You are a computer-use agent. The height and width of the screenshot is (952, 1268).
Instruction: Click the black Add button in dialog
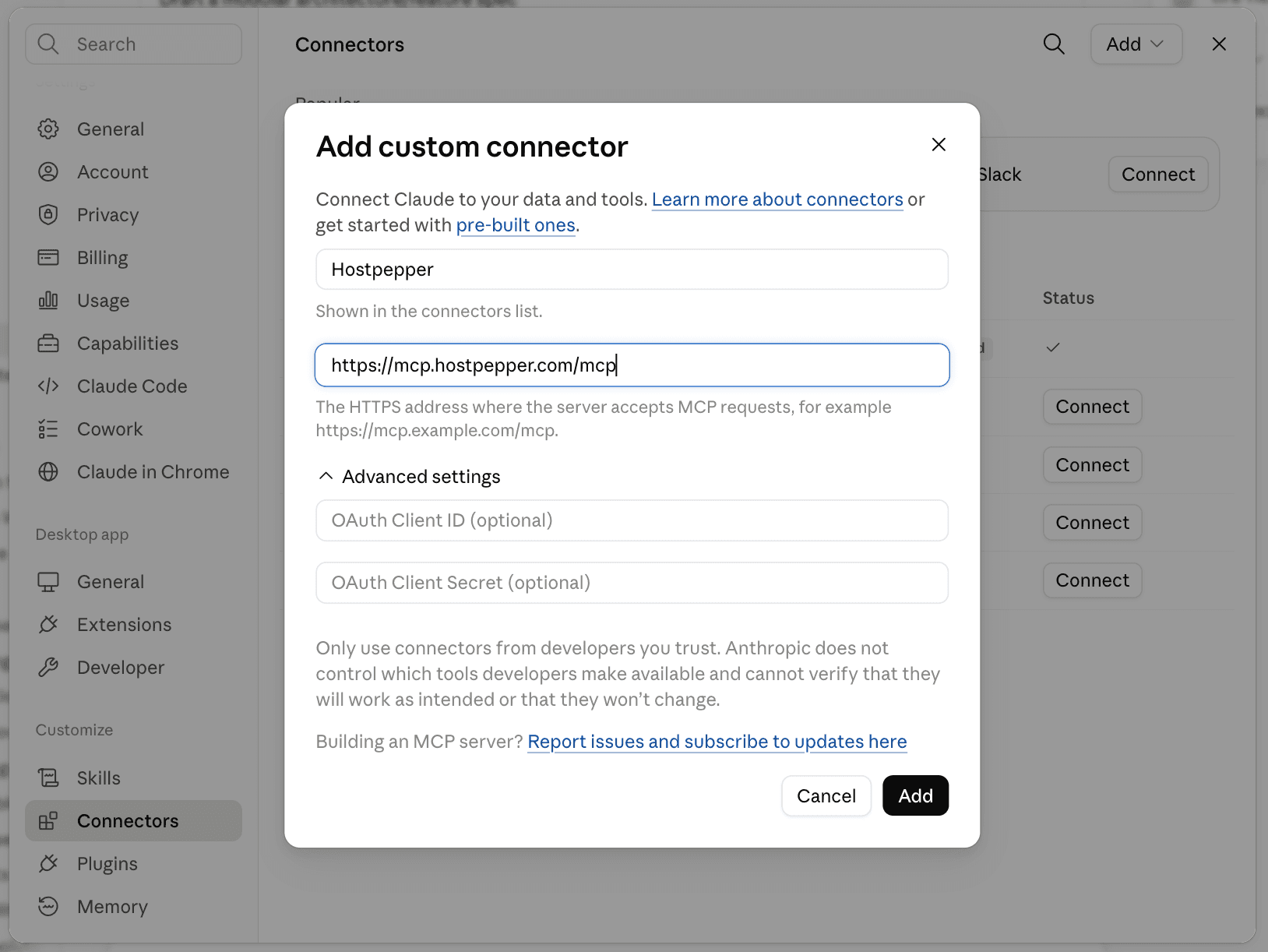pyautogui.click(x=915, y=795)
